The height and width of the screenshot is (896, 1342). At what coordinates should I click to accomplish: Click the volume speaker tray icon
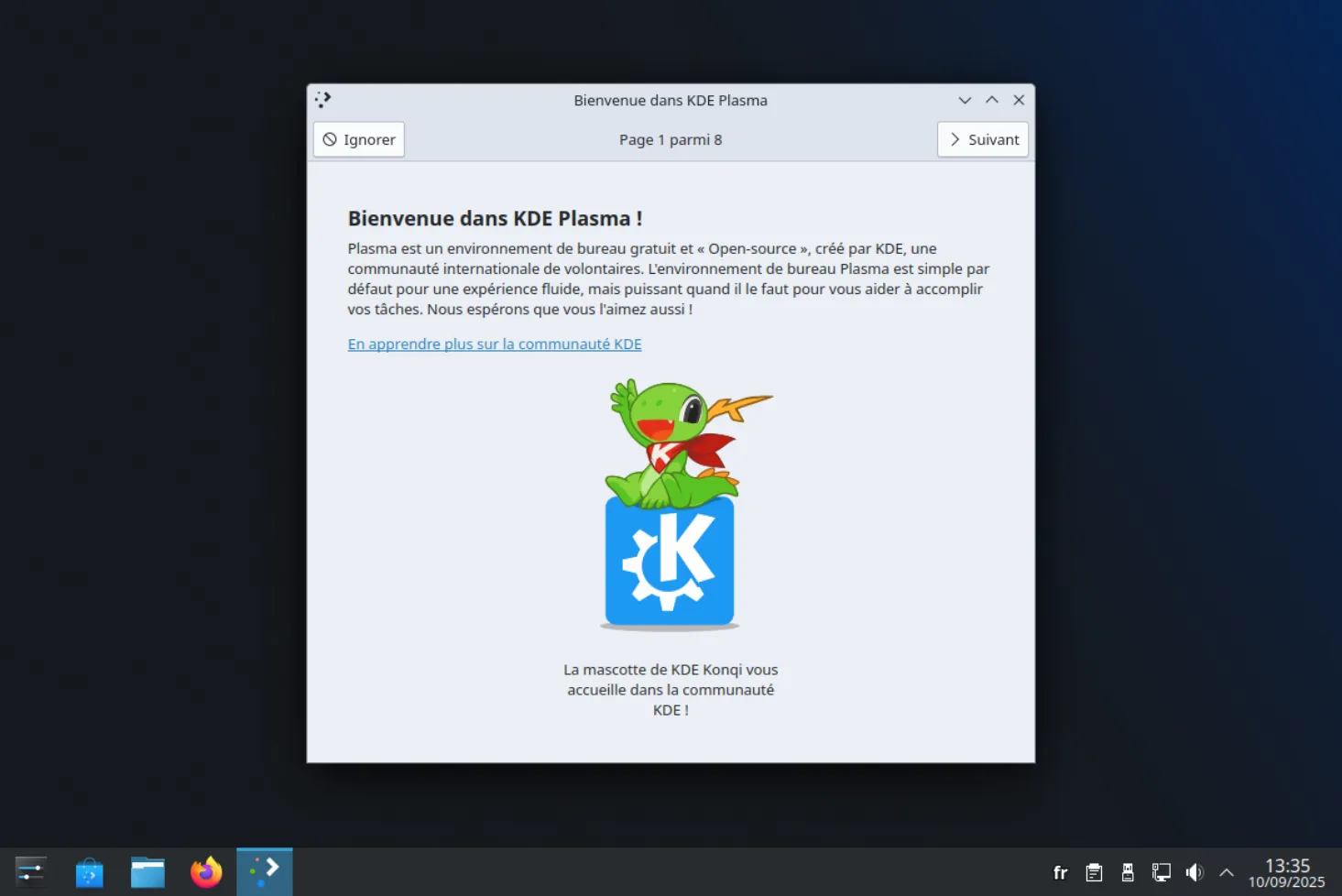click(x=1194, y=873)
